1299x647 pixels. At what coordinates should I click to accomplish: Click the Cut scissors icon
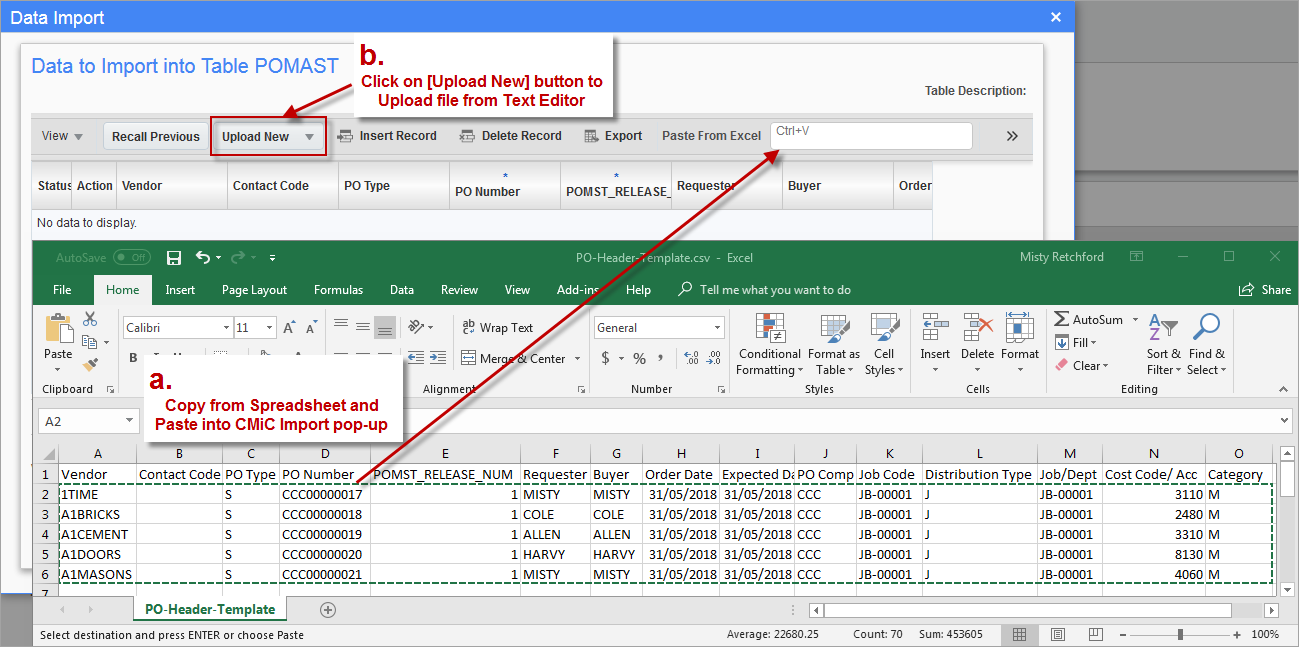tap(90, 319)
